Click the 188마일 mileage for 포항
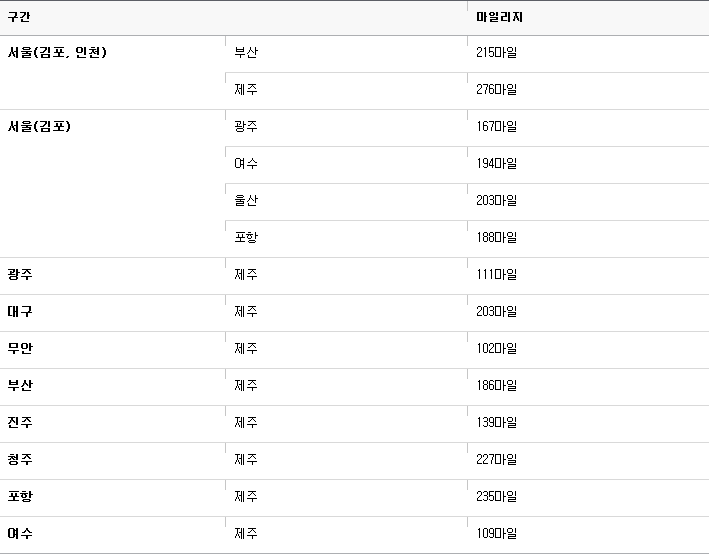Viewport: 711px width, 554px height. [496, 237]
